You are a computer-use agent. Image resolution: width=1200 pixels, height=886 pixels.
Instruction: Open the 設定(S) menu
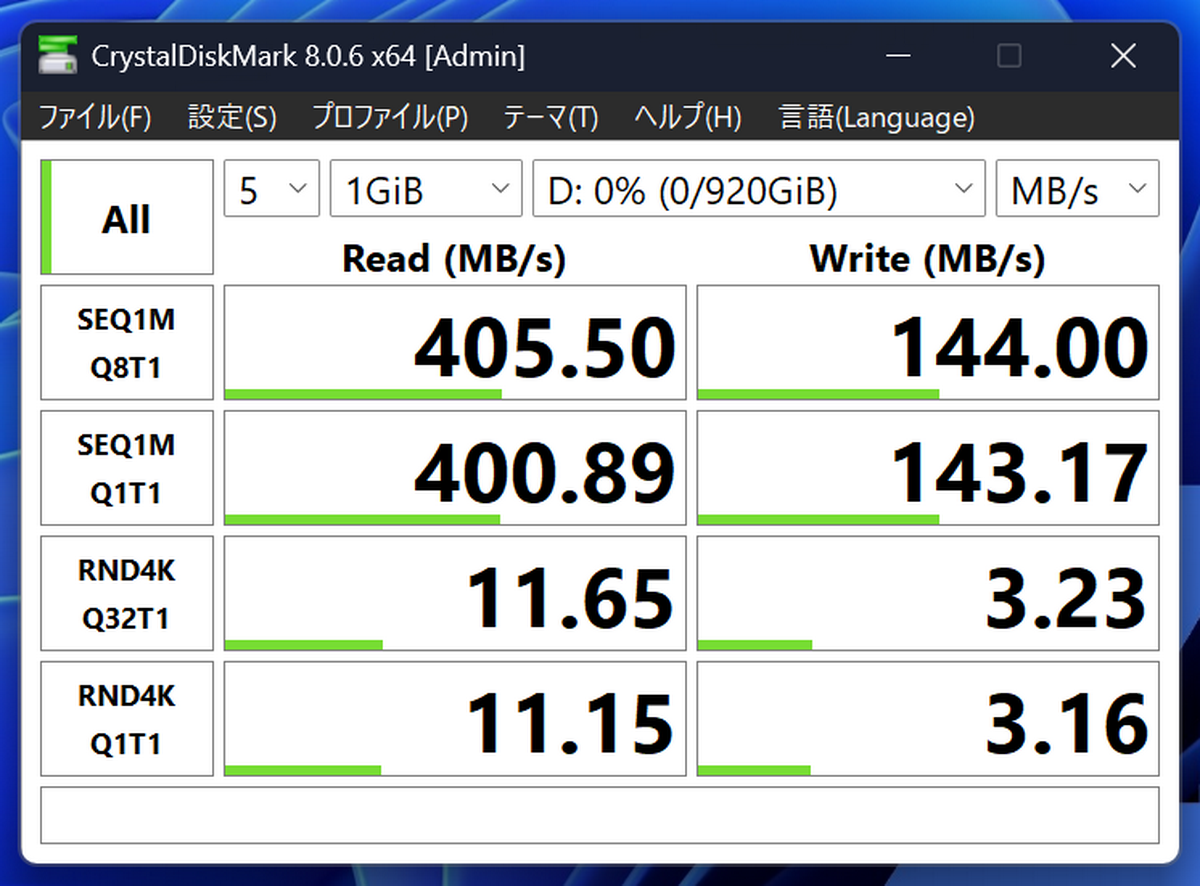coord(232,118)
